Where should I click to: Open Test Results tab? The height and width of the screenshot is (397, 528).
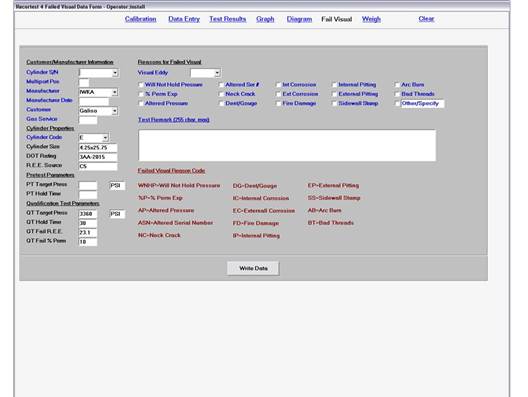coord(228,19)
